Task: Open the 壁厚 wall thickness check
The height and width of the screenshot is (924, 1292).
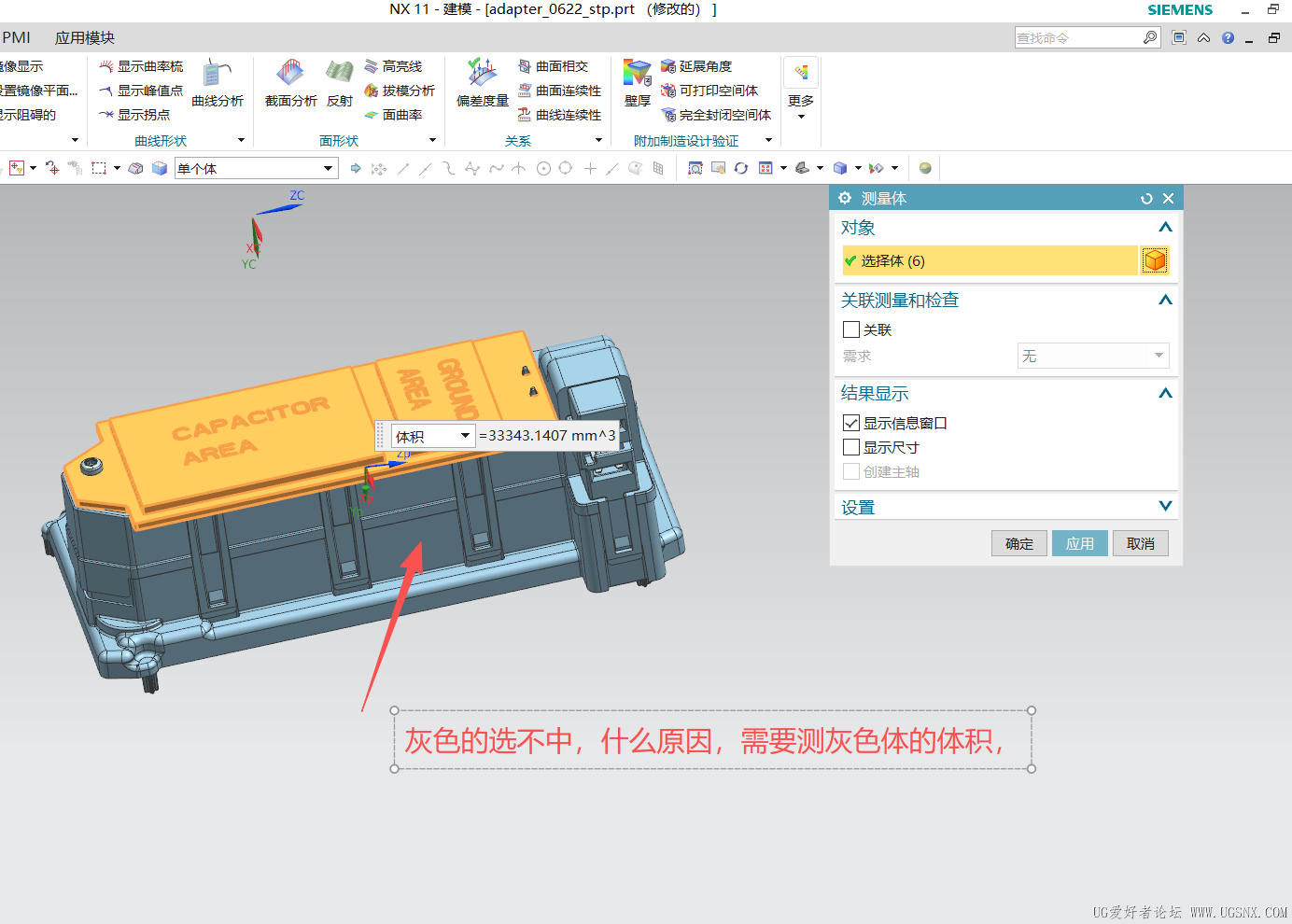Action: pos(638,82)
